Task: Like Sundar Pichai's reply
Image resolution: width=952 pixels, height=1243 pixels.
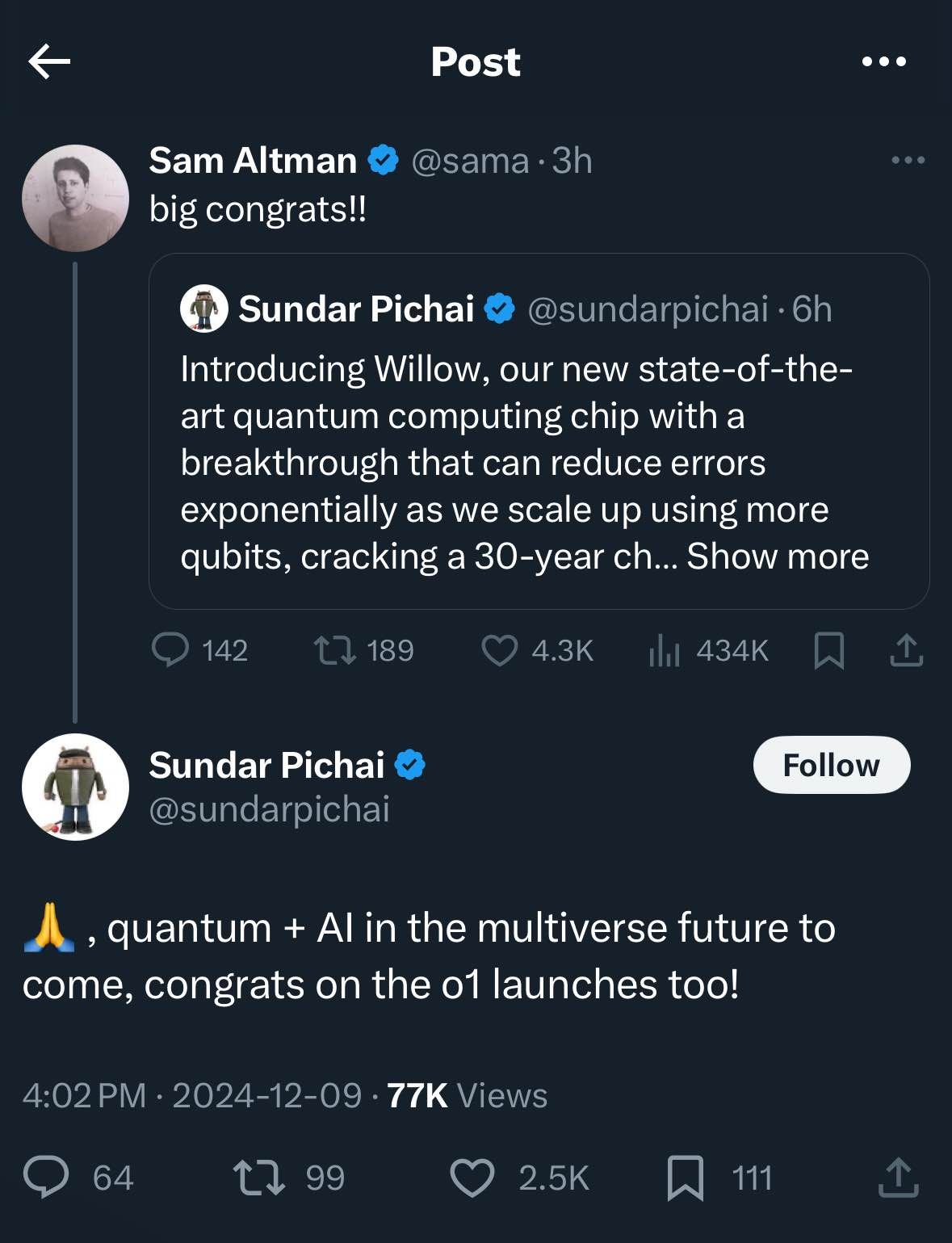Action: click(x=472, y=1177)
